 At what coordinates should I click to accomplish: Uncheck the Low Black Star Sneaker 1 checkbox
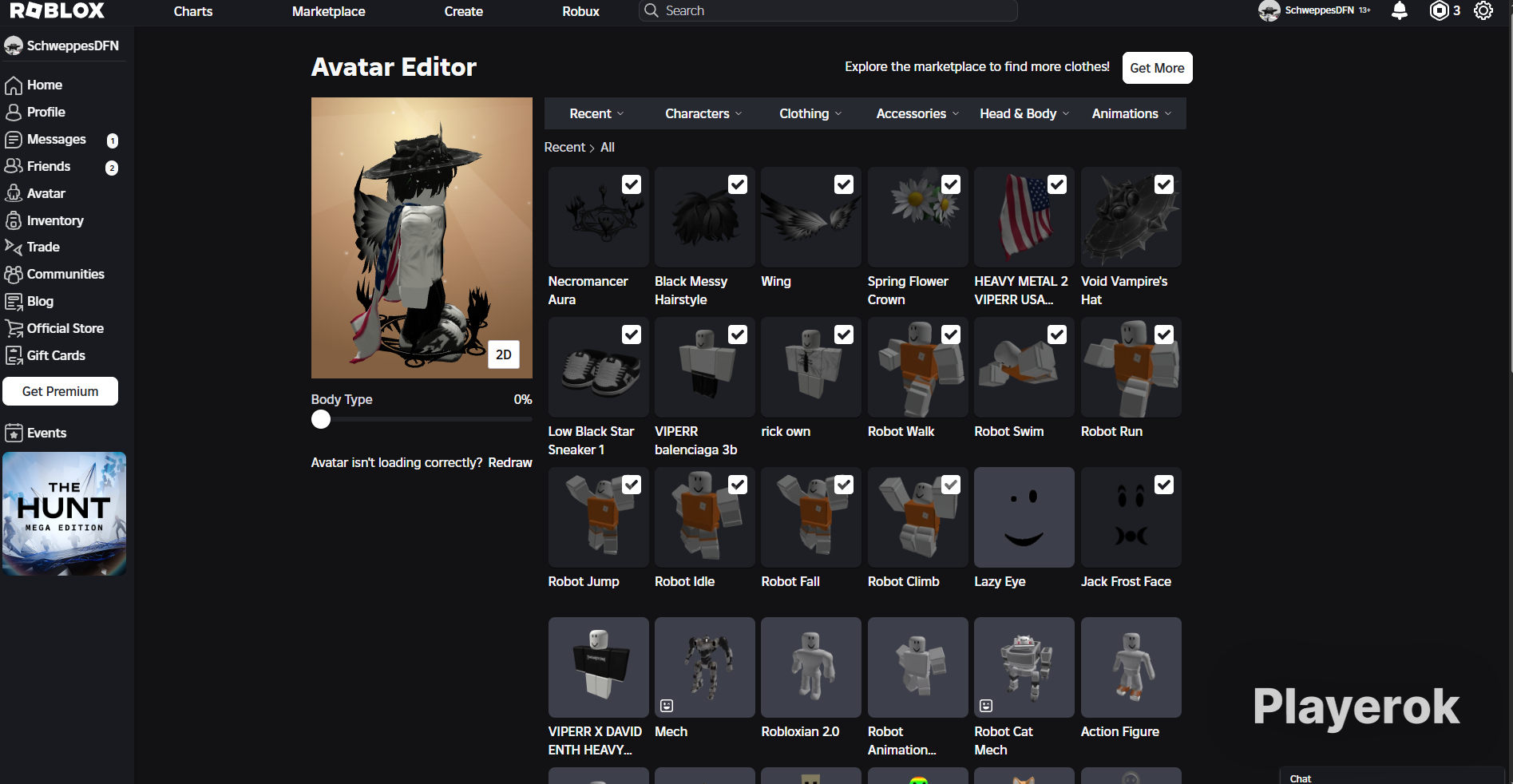(632, 335)
